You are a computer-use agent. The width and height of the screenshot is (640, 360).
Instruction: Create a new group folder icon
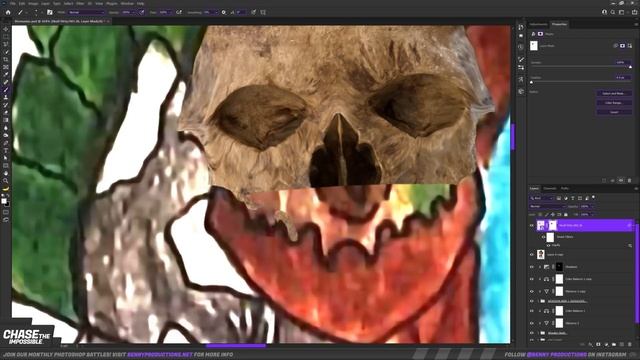pos(614,344)
